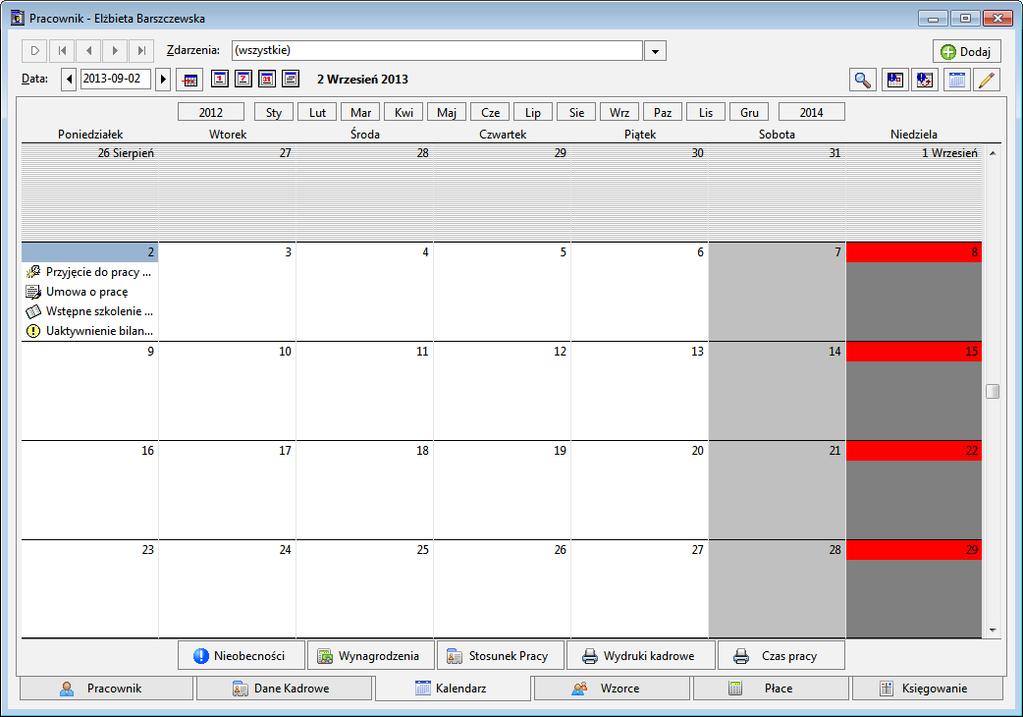This screenshot has width=1023, height=717.
Task: Switch to month view calendar icon
Action: pyautogui.click(x=267, y=79)
